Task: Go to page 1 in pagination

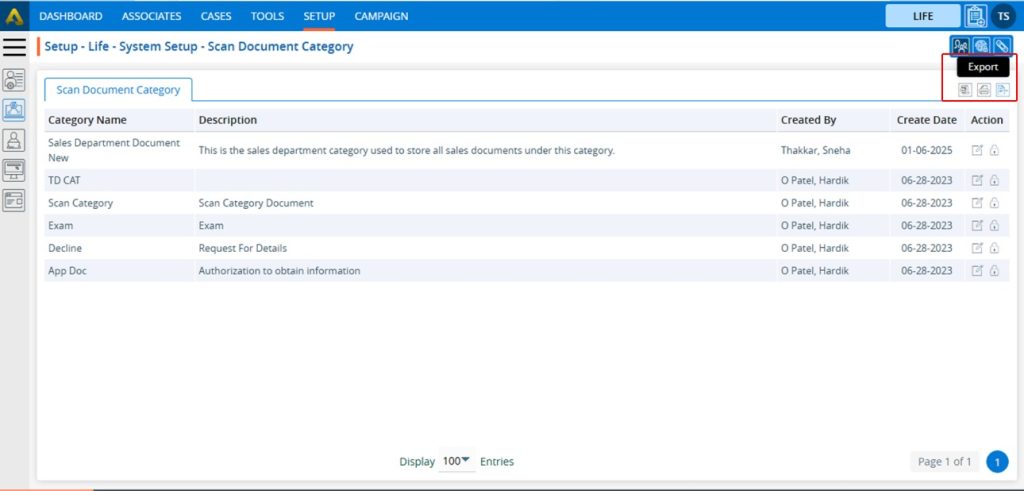Action: point(996,461)
